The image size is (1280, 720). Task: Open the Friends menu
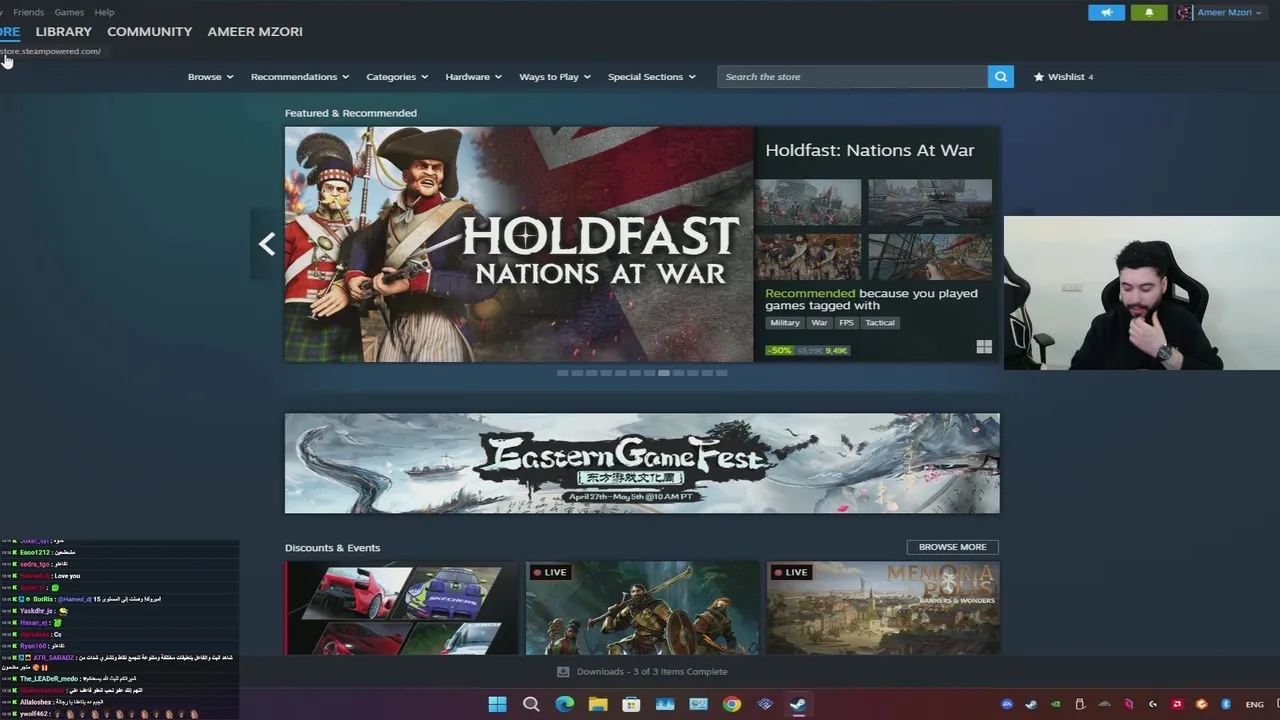point(28,12)
